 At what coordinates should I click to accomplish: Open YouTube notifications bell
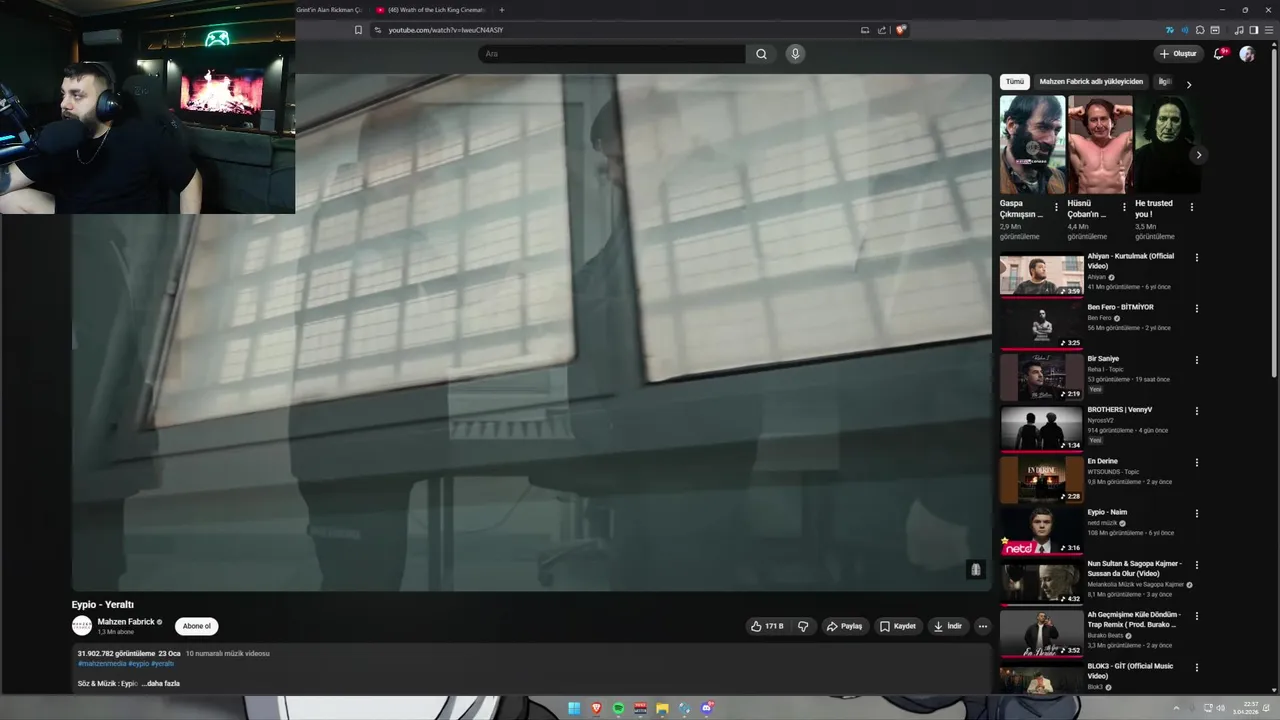click(1218, 54)
